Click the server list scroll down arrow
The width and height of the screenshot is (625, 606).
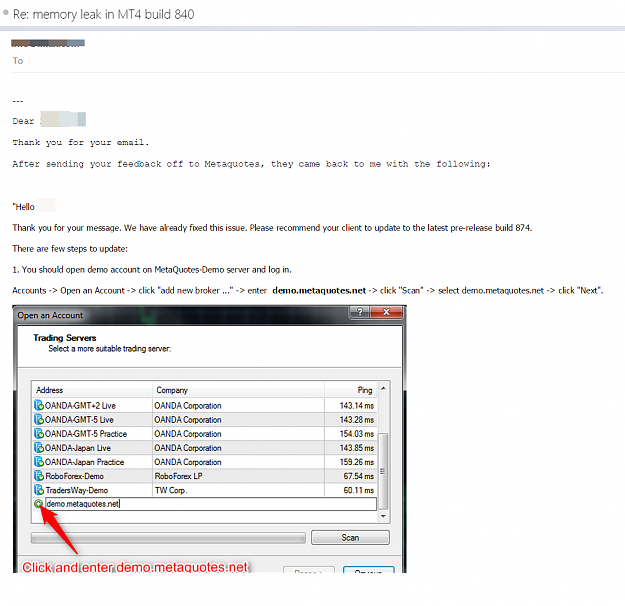(383, 516)
